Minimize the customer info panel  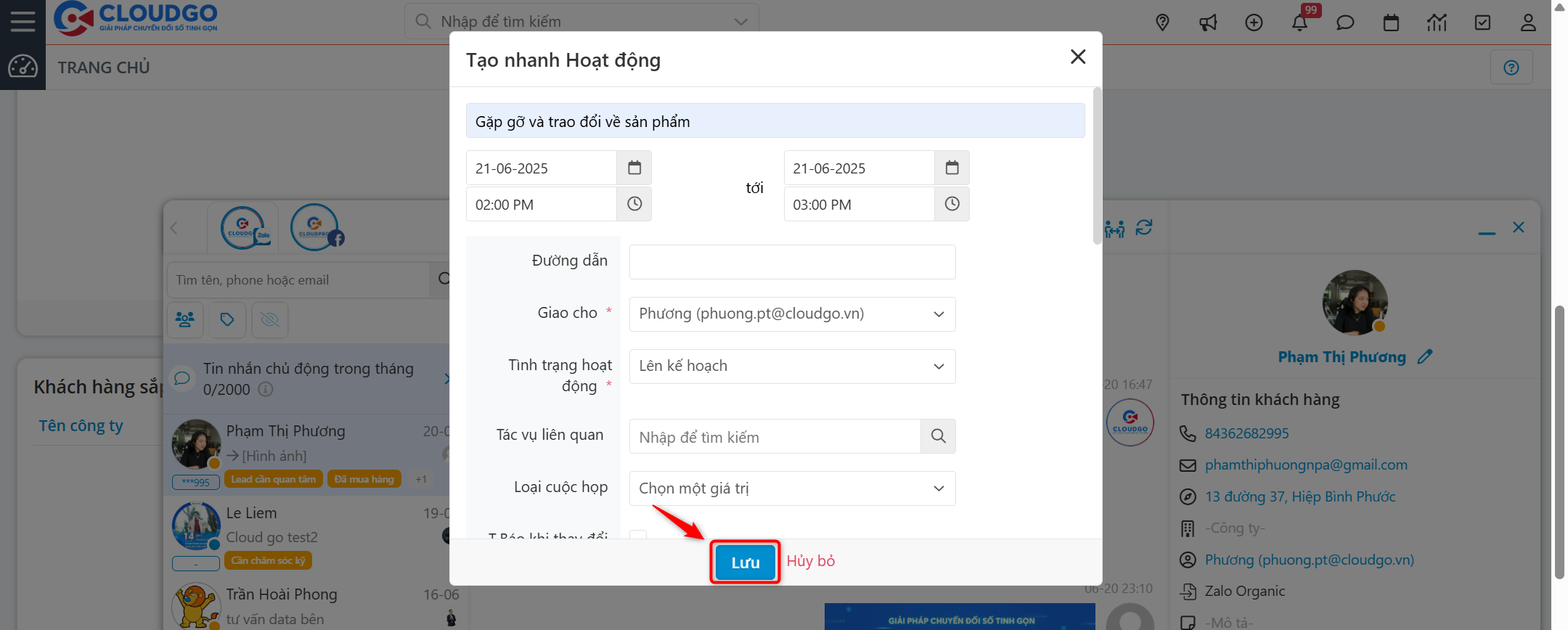point(1487,232)
